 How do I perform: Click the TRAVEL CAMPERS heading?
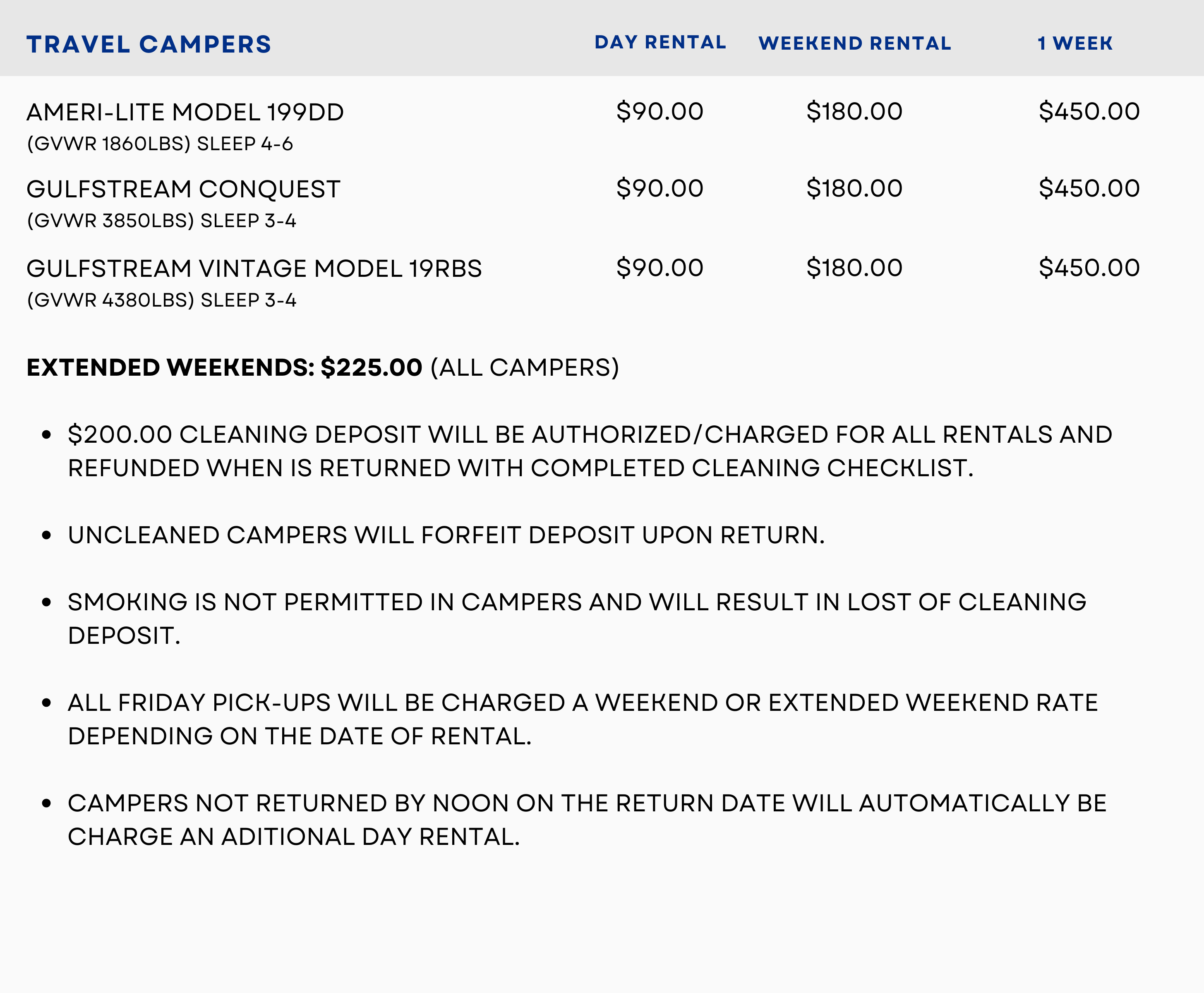point(149,45)
